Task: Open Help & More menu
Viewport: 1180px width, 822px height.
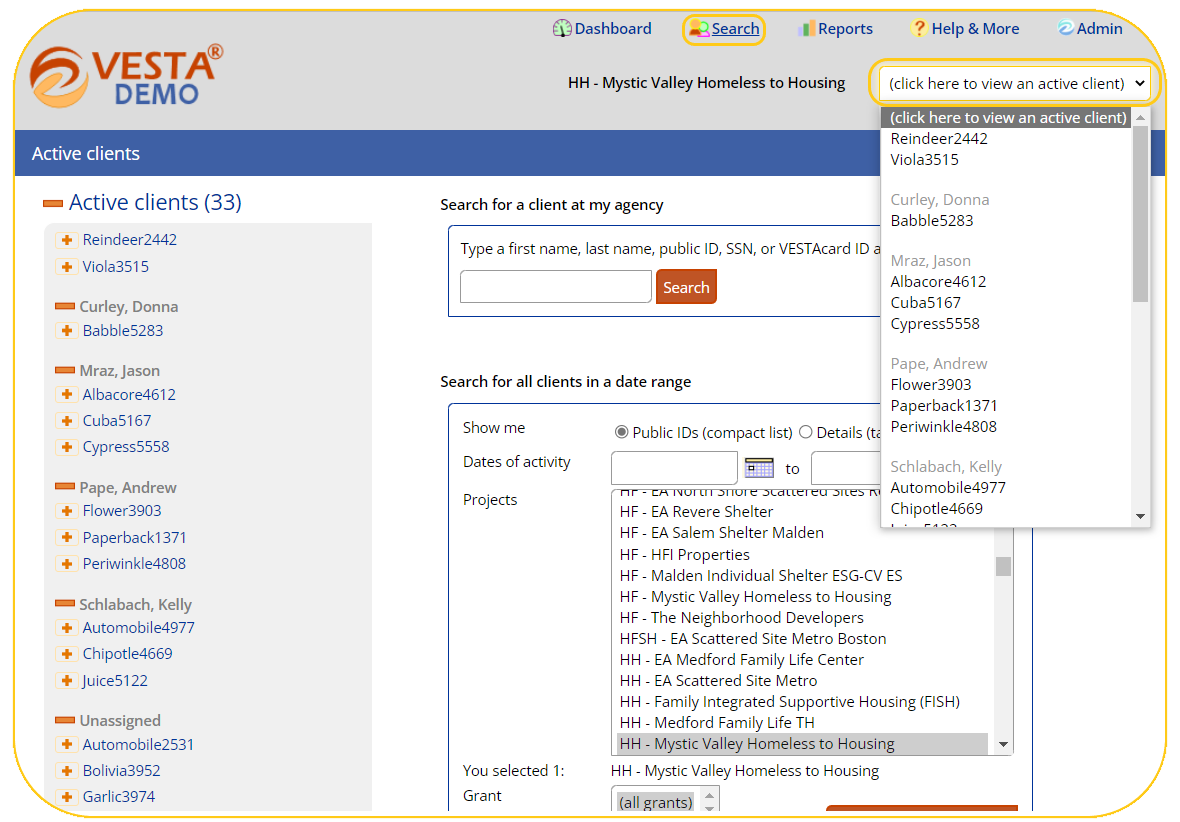Action: pyautogui.click(x=965, y=29)
